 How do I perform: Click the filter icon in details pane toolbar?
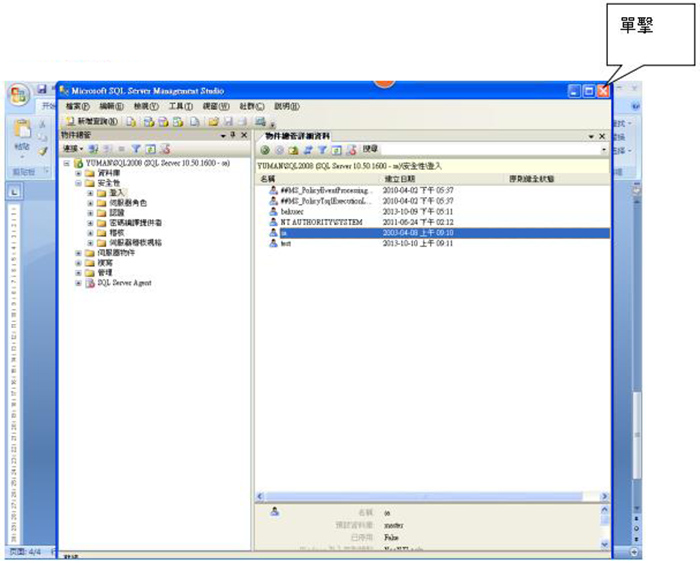322,149
